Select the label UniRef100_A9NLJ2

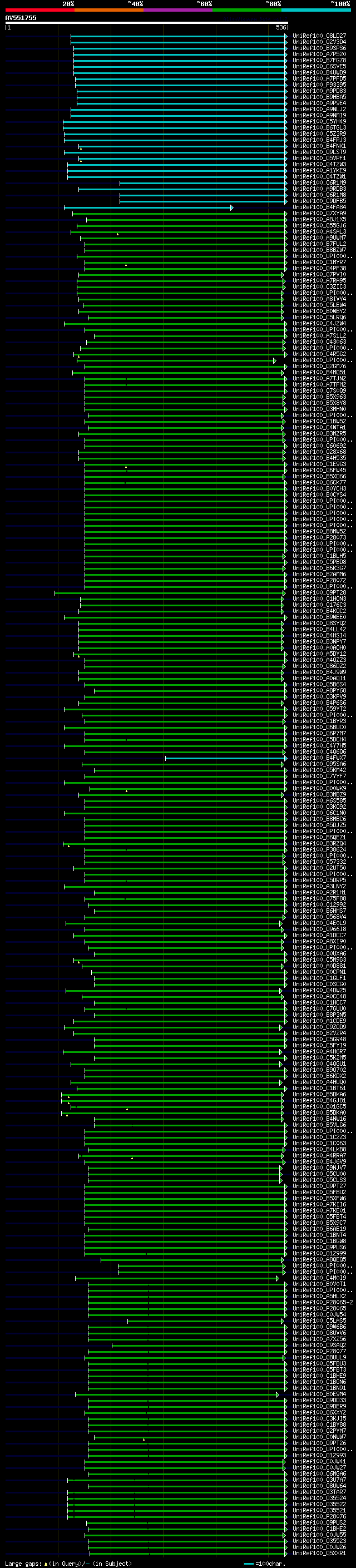319,110
